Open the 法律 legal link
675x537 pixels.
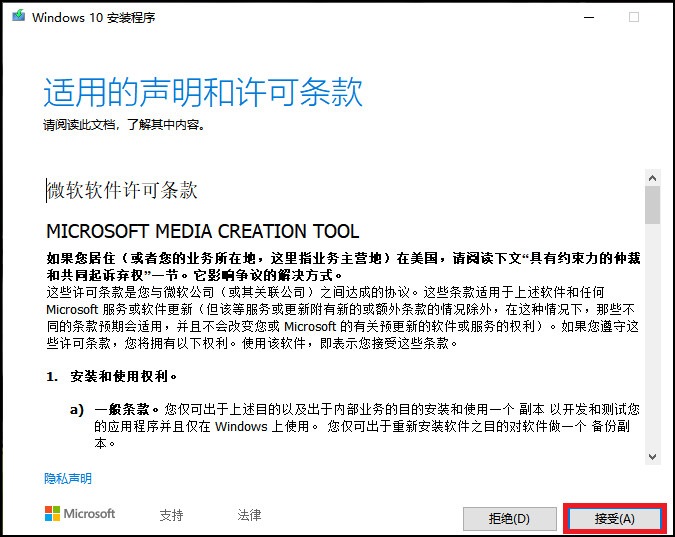click(249, 515)
